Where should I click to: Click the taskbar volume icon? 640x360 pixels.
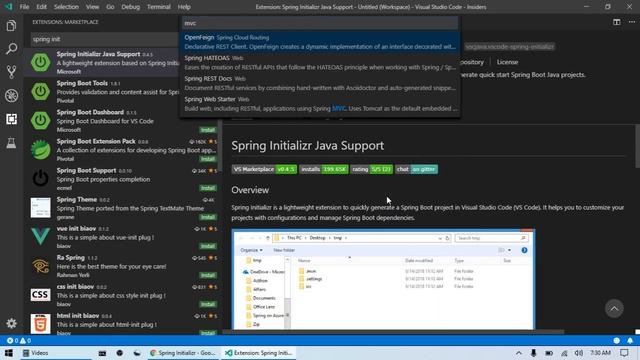[578, 353]
